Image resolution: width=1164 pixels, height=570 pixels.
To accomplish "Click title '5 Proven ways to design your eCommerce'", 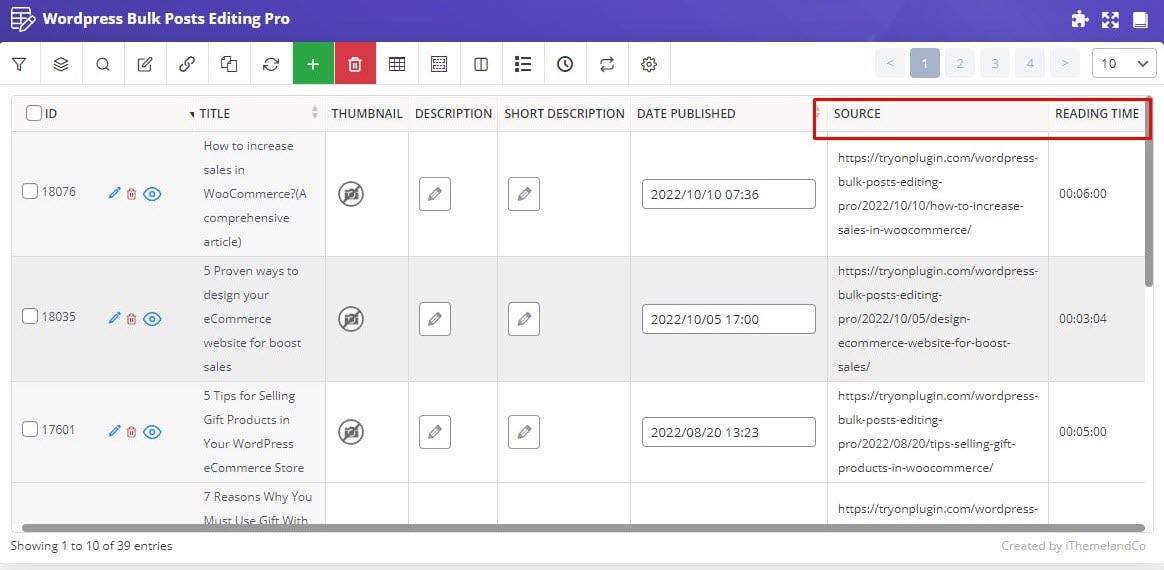I will [x=251, y=318].
